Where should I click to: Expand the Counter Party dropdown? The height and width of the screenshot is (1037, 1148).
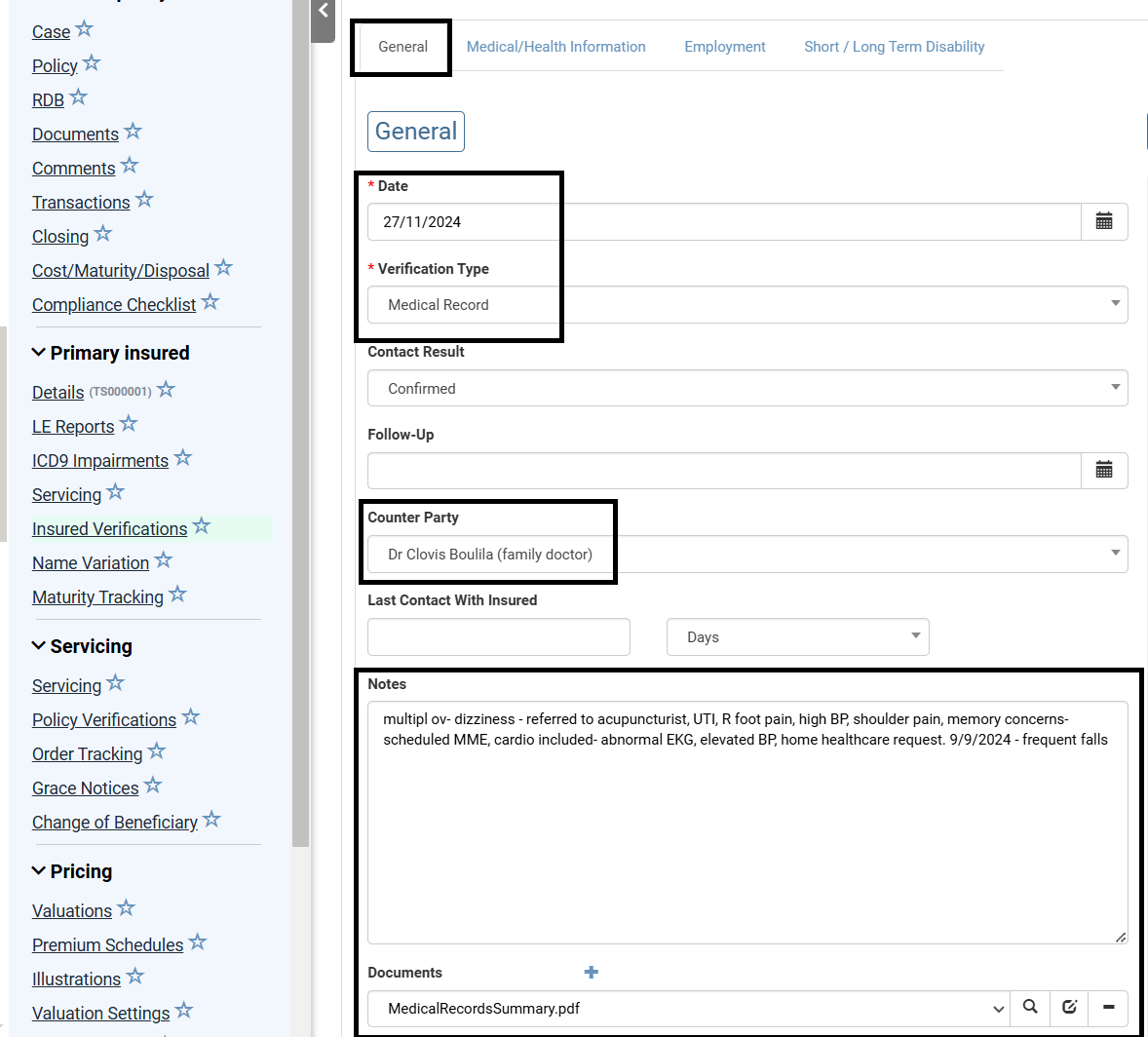(746, 555)
